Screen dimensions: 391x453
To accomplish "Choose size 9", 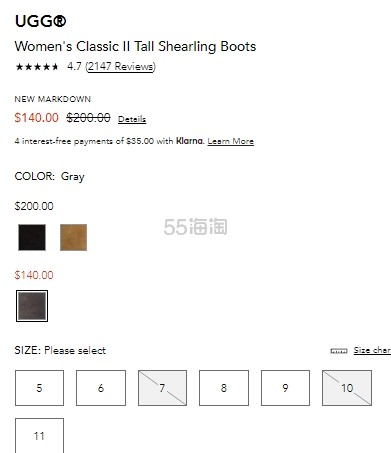I will [x=285, y=388].
